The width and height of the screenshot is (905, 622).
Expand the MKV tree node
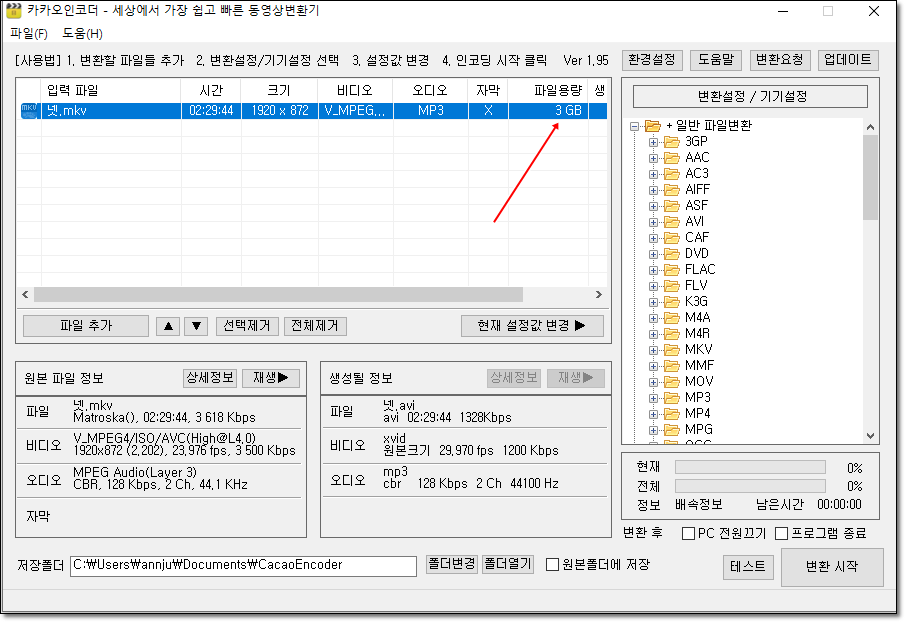point(653,350)
